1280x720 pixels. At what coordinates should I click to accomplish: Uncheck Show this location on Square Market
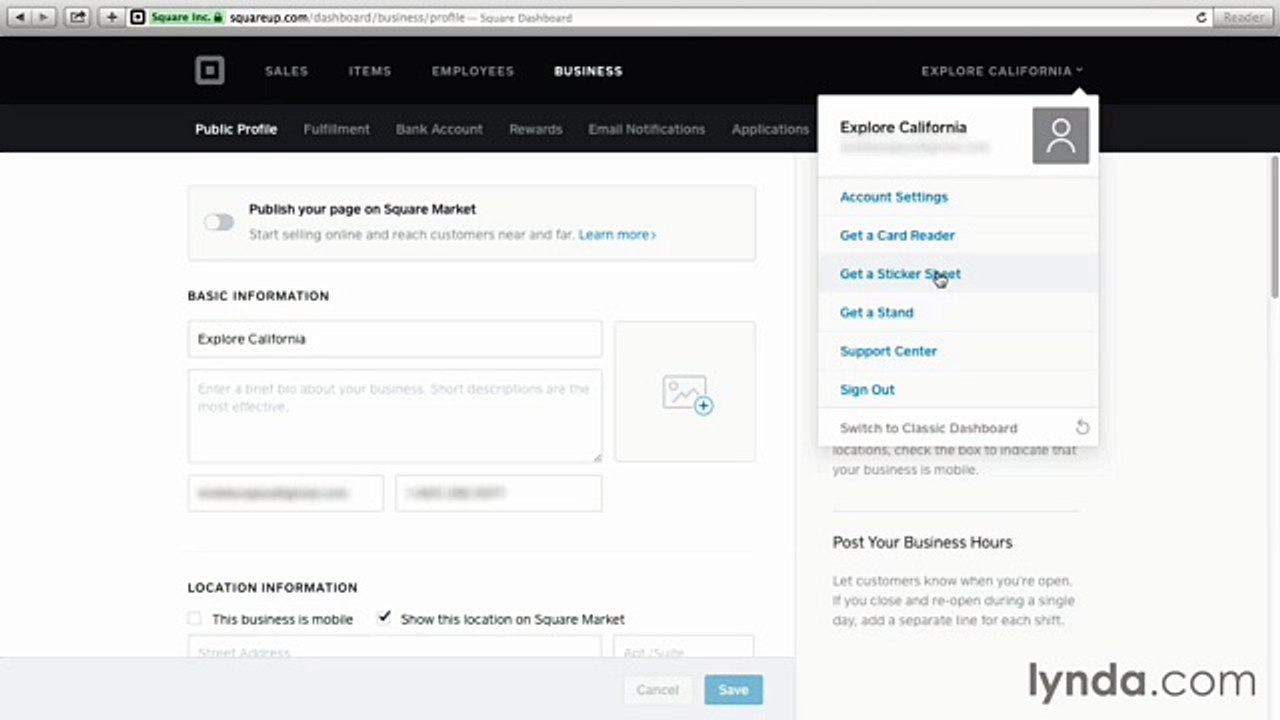(x=384, y=618)
